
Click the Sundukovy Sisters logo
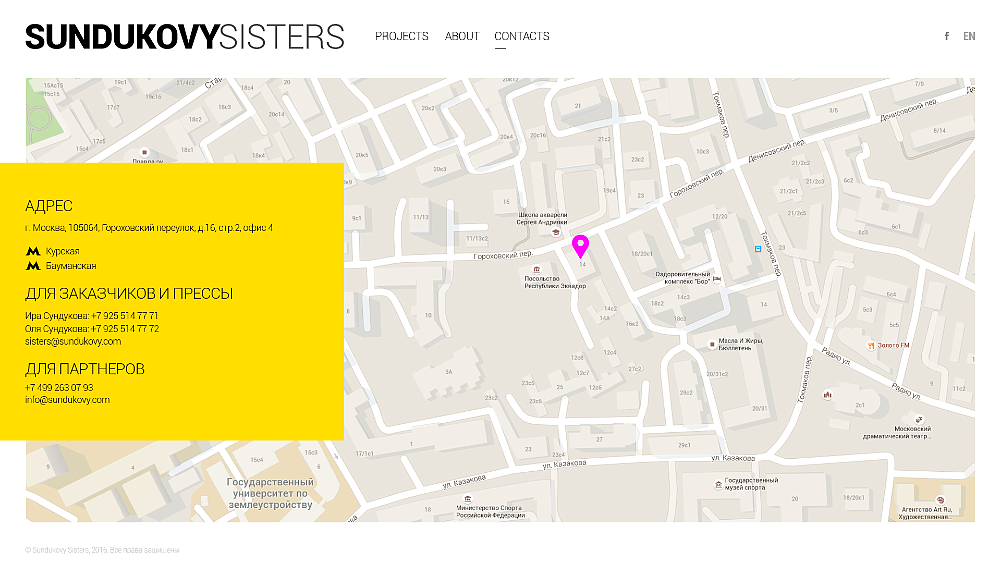185,37
